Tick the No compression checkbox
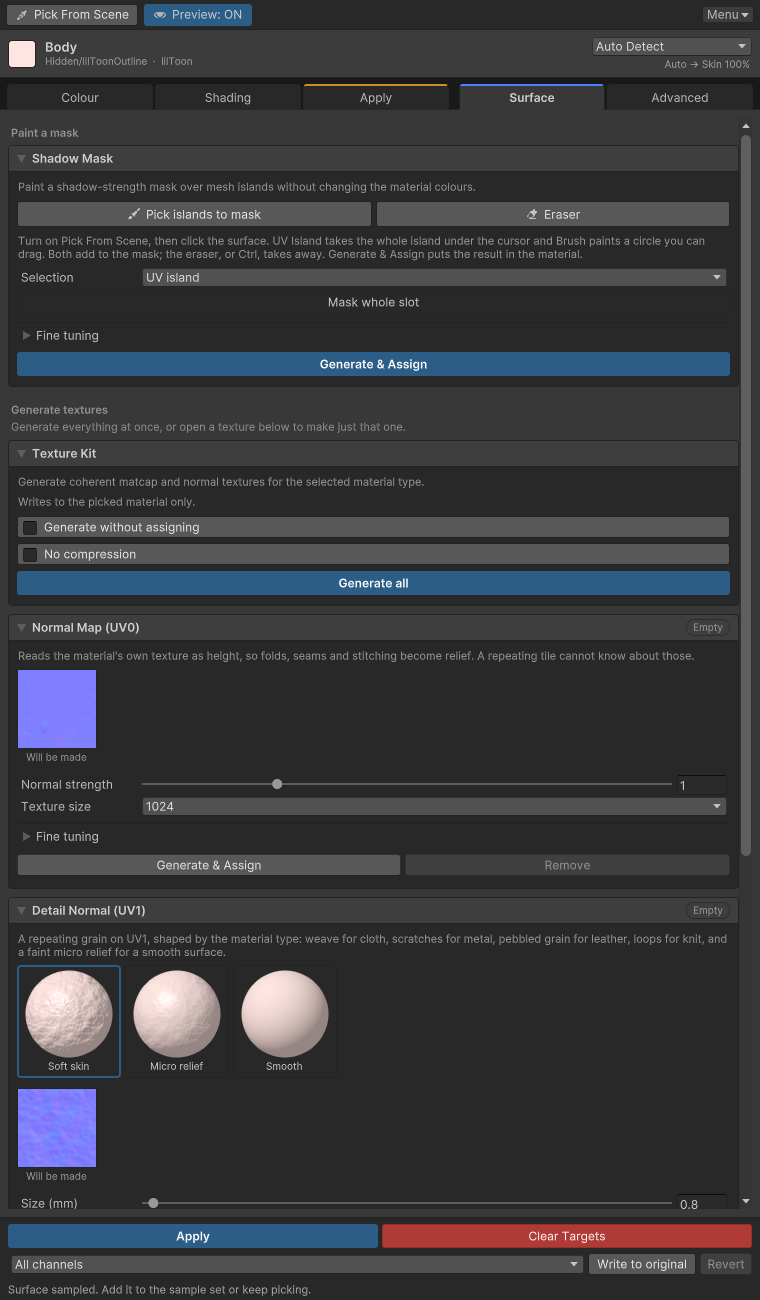 pyautogui.click(x=30, y=554)
